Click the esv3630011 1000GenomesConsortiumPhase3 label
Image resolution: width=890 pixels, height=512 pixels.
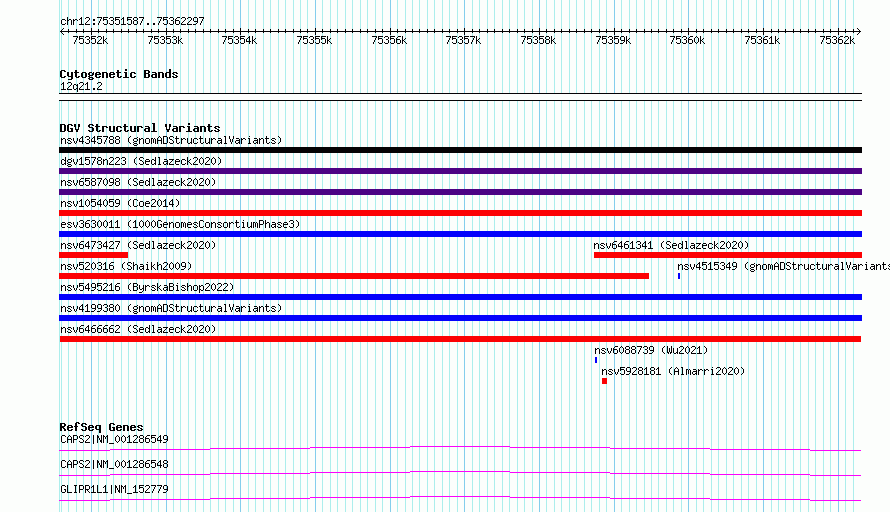coord(180,224)
